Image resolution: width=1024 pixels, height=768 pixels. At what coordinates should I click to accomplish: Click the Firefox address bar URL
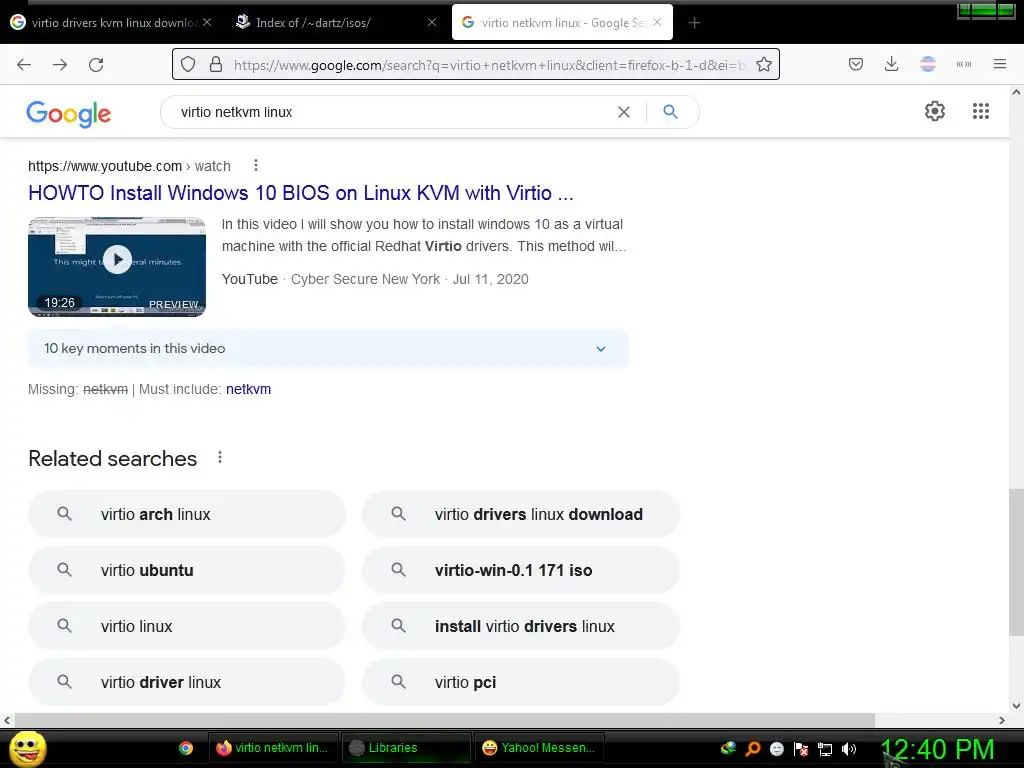tap(488, 65)
